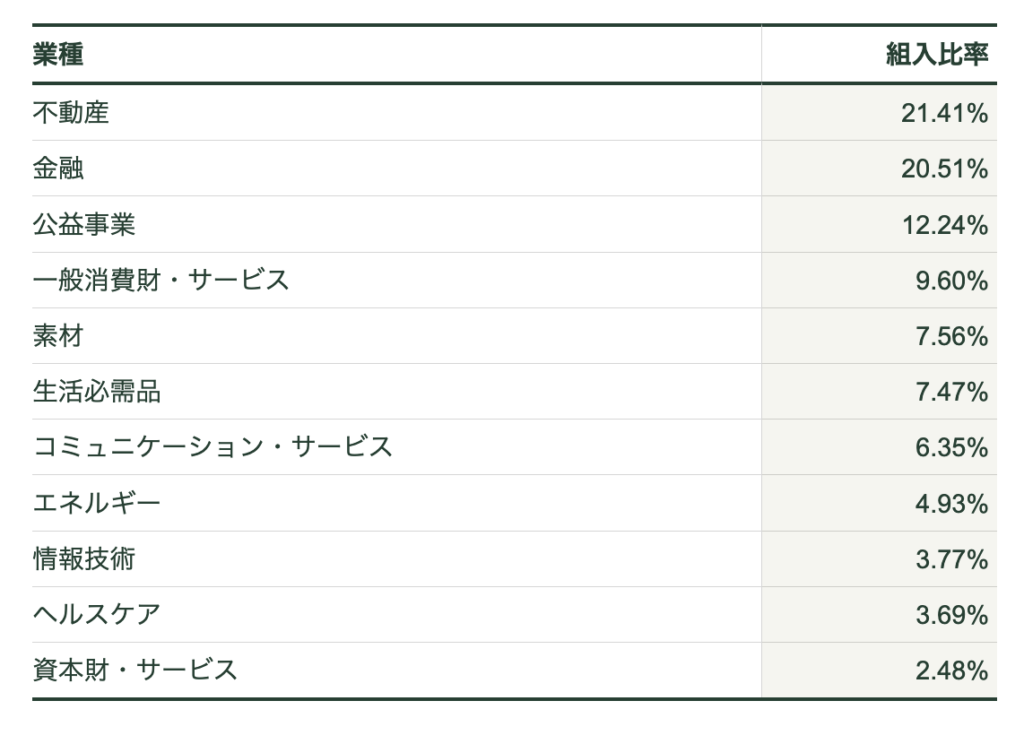Click the 金融 sector name
Viewport: 1024px width, 744px height.
[x=58, y=169]
